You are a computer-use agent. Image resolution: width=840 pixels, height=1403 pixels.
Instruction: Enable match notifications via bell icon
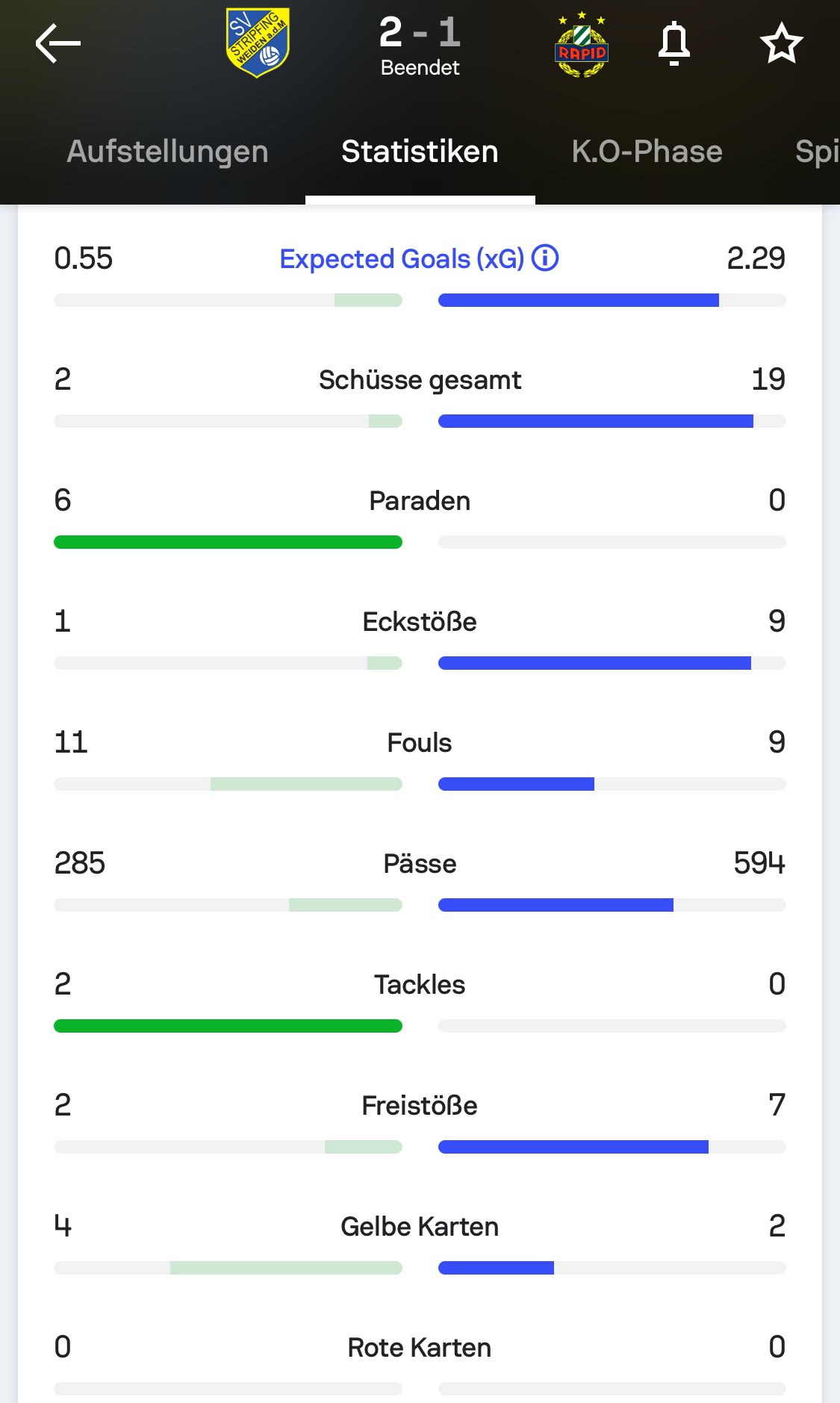[x=673, y=43]
